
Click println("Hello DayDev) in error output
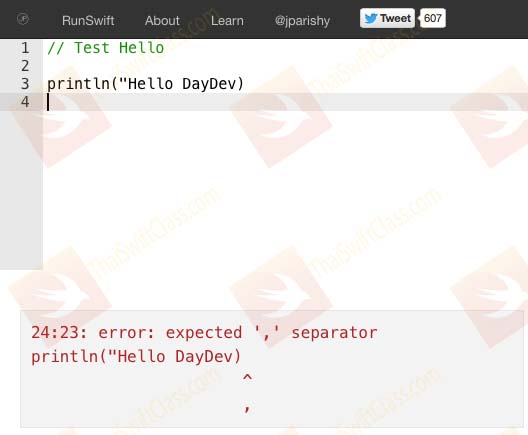click(x=136, y=357)
